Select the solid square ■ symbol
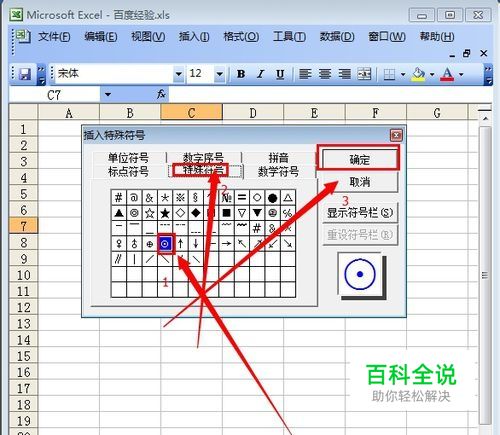500x435 pixels. (x=226, y=213)
